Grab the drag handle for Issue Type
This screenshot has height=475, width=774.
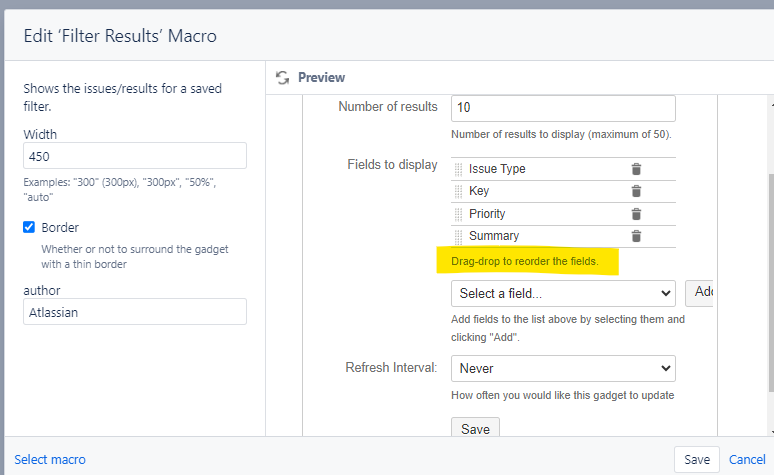(x=458, y=169)
